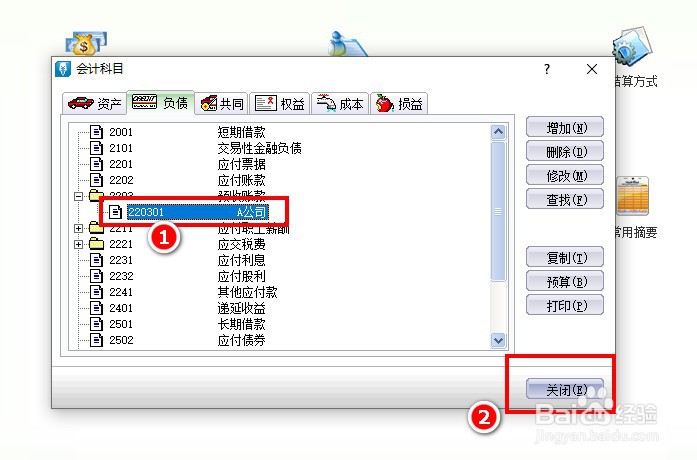The height and width of the screenshot is (460, 697).
Task: Click the document icon on 权益 tab
Action: (x=266, y=103)
